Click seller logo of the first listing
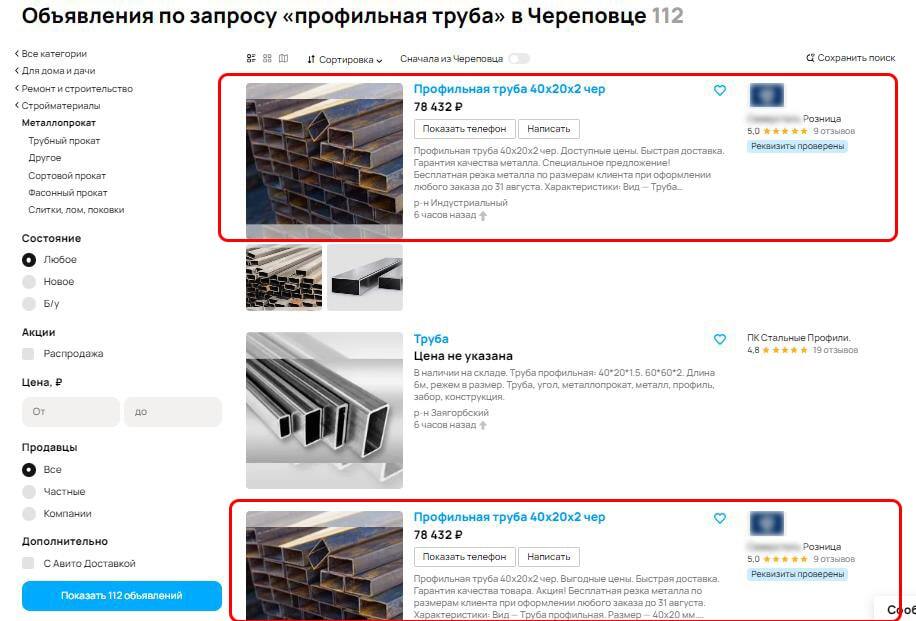This screenshot has height=621, width=916. tap(766, 95)
